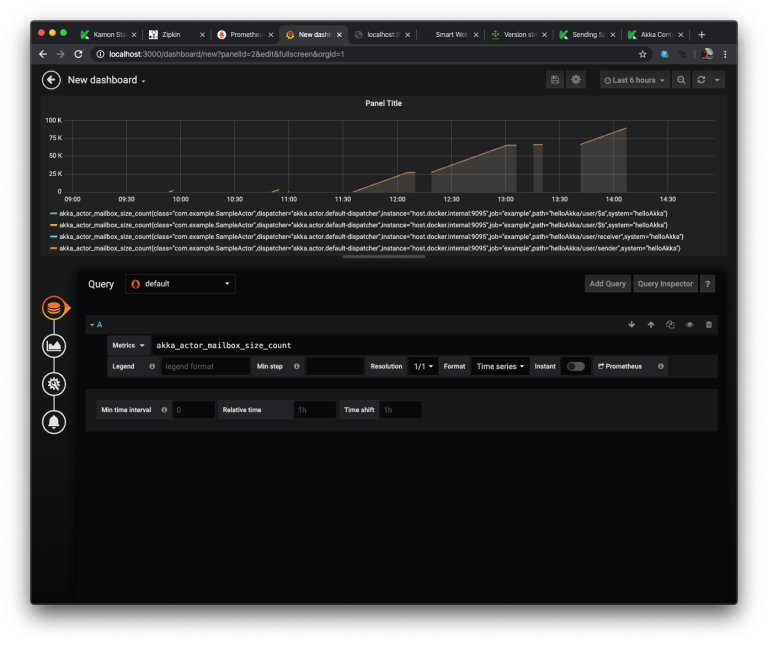Show the Min time interval info icon
The height and width of the screenshot is (645, 768).
pos(164,410)
